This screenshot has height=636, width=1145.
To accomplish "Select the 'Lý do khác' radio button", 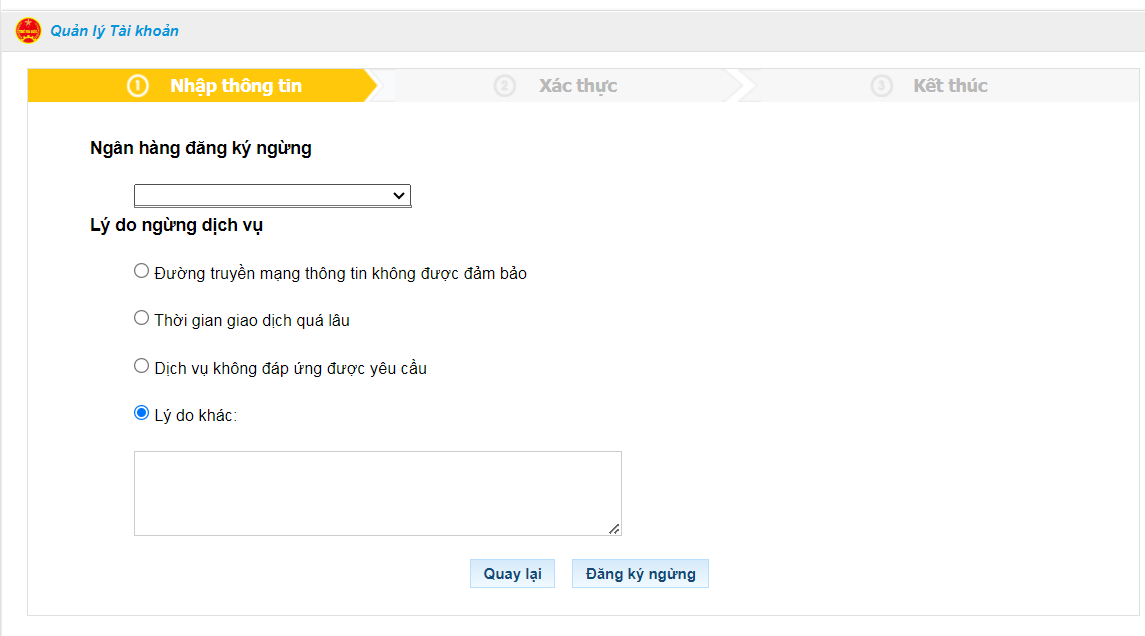I will pos(142,413).
